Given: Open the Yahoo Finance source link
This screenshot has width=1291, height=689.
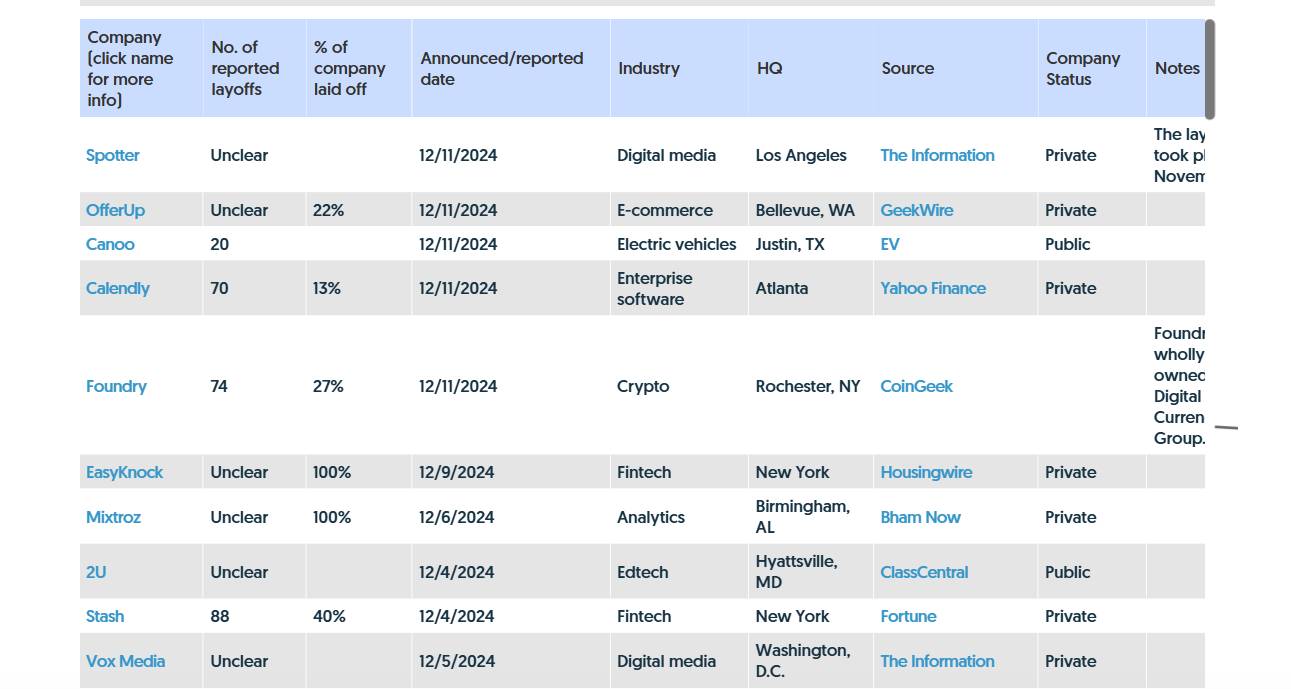Looking at the screenshot, I should pos(933,288).
